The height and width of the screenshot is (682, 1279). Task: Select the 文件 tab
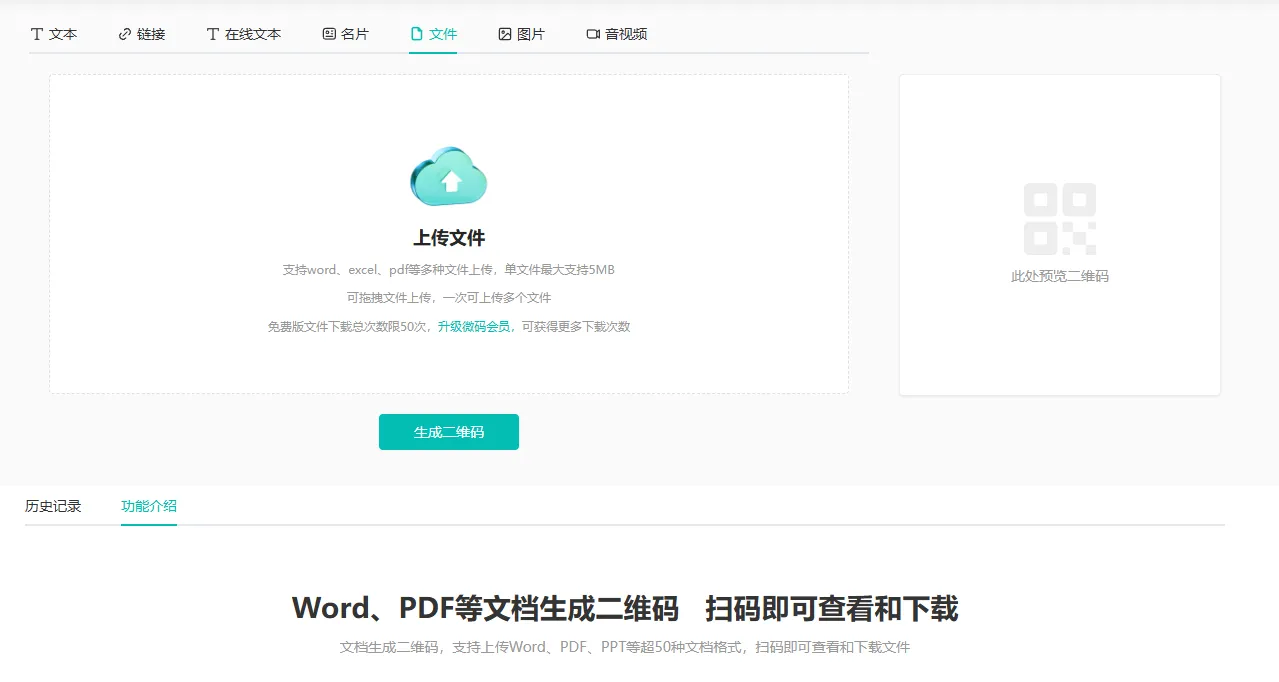tap(434, 34)
